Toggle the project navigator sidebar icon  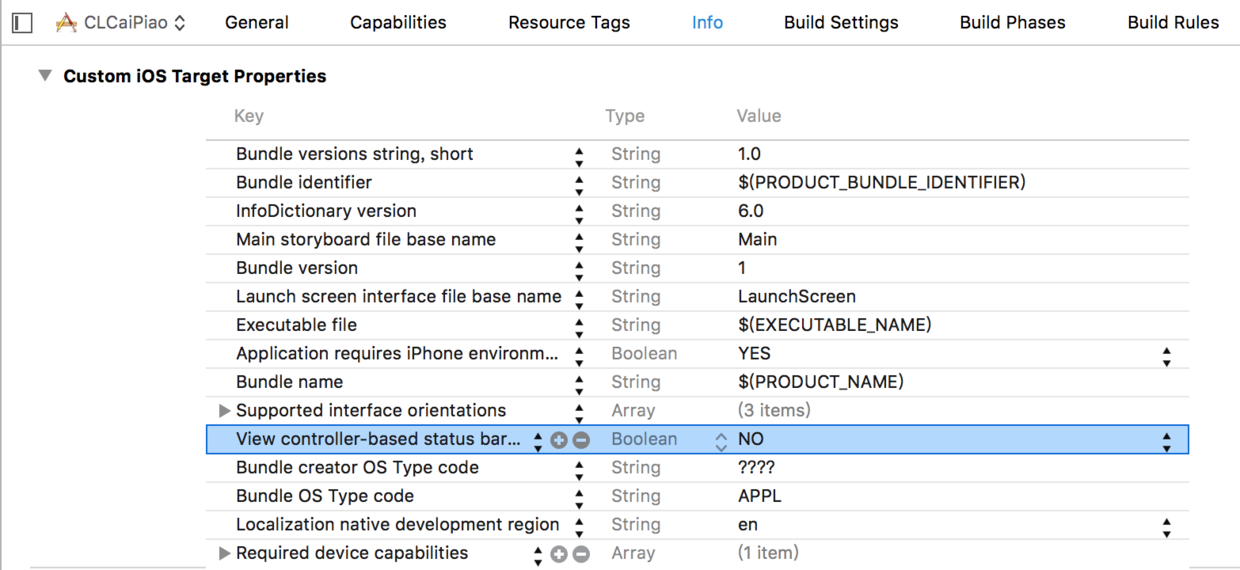tap(22, 22)
